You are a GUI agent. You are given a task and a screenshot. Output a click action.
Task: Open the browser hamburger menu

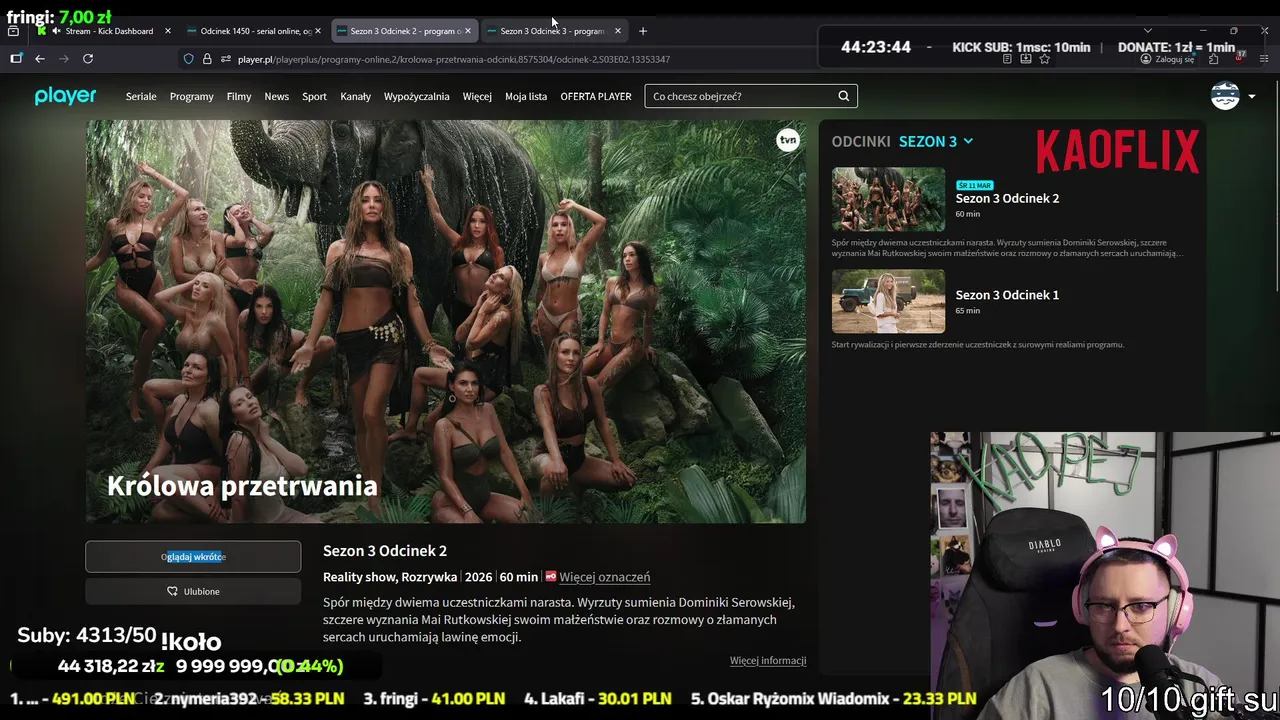coord(1265,59)
